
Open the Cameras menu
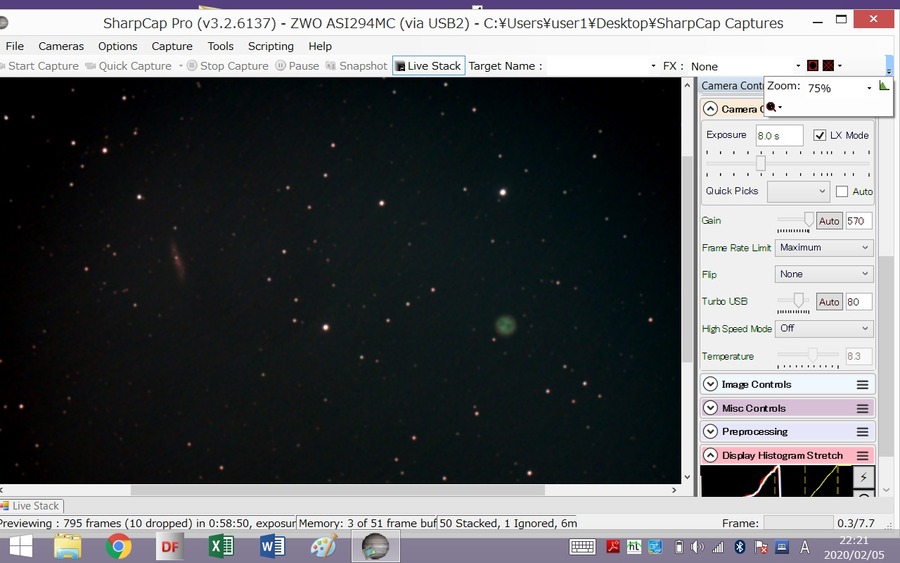pyautogui.click(x=61, y=46)
